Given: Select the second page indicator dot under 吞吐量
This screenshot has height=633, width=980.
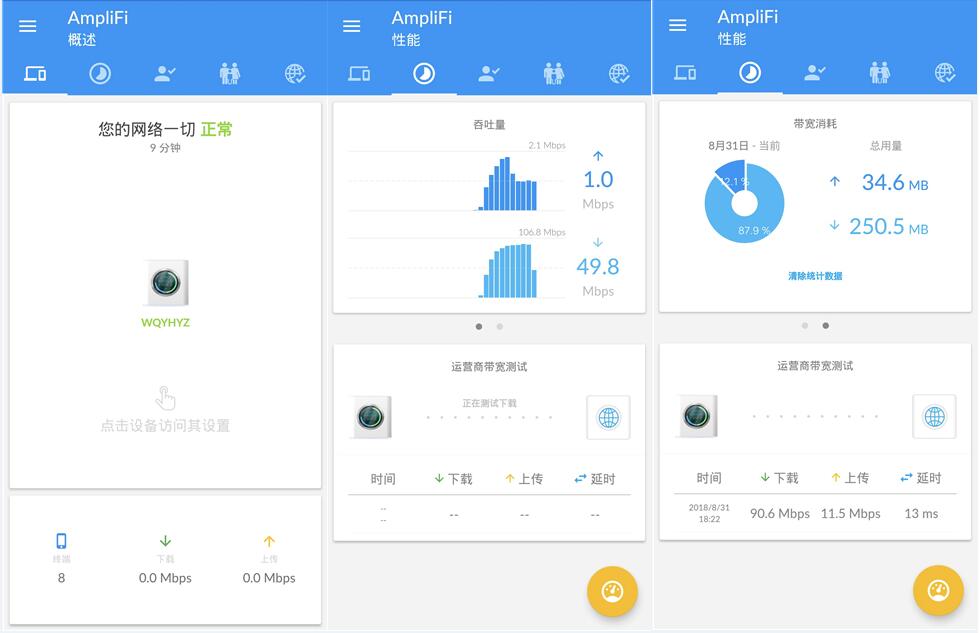Looking at the screenshot, I should tap(499, 325).
